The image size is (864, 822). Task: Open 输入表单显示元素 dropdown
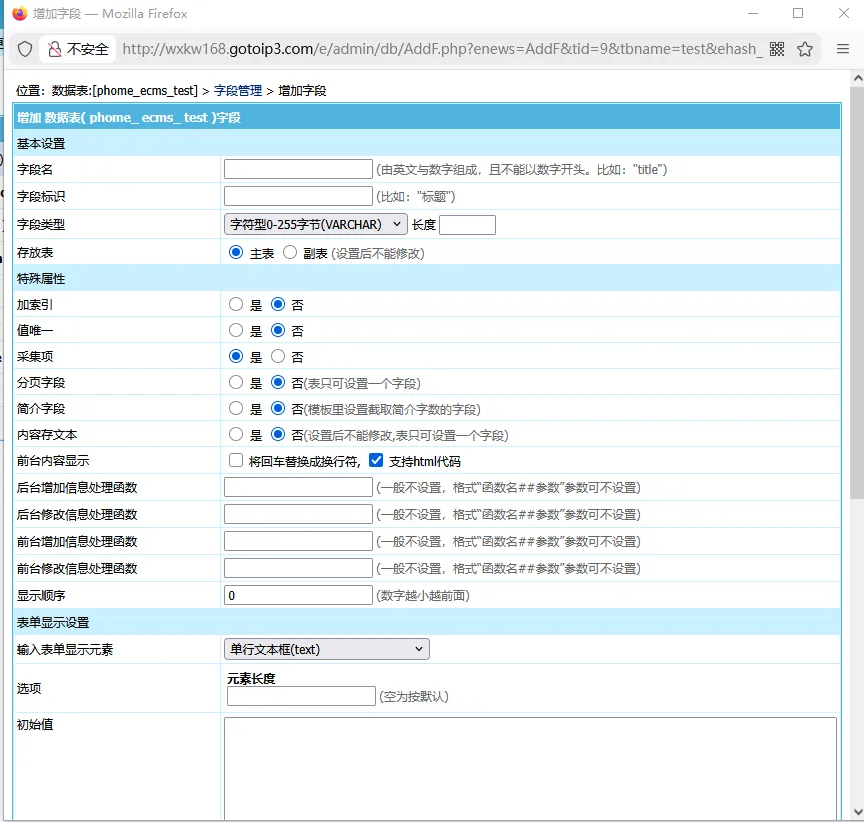[327, 649]
